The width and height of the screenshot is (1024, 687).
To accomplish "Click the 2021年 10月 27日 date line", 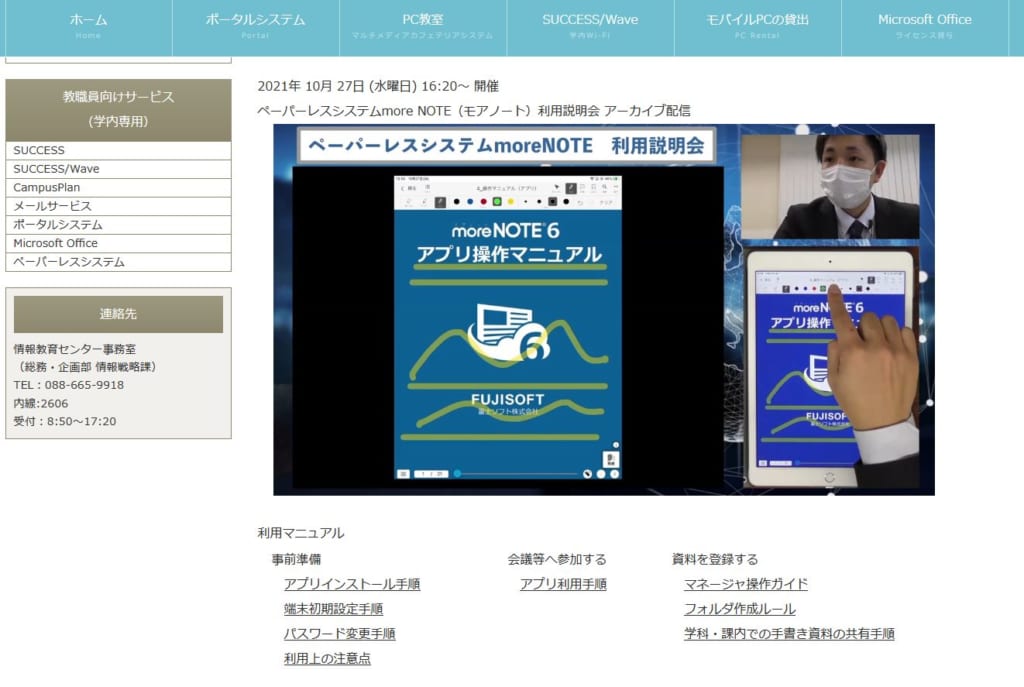I will [378, 86].
